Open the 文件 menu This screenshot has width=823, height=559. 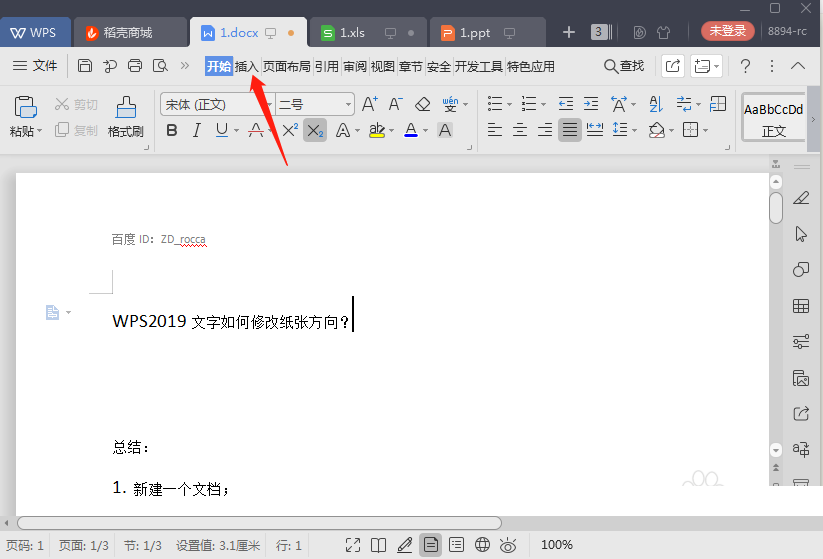tap(35, 66)
